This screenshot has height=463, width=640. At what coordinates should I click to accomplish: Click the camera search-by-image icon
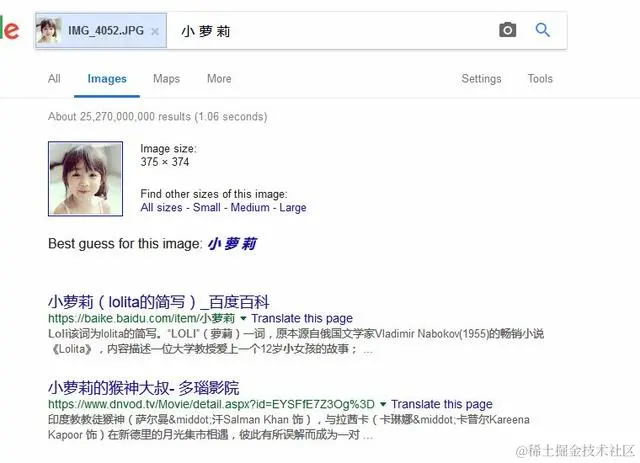coord(507,30)
